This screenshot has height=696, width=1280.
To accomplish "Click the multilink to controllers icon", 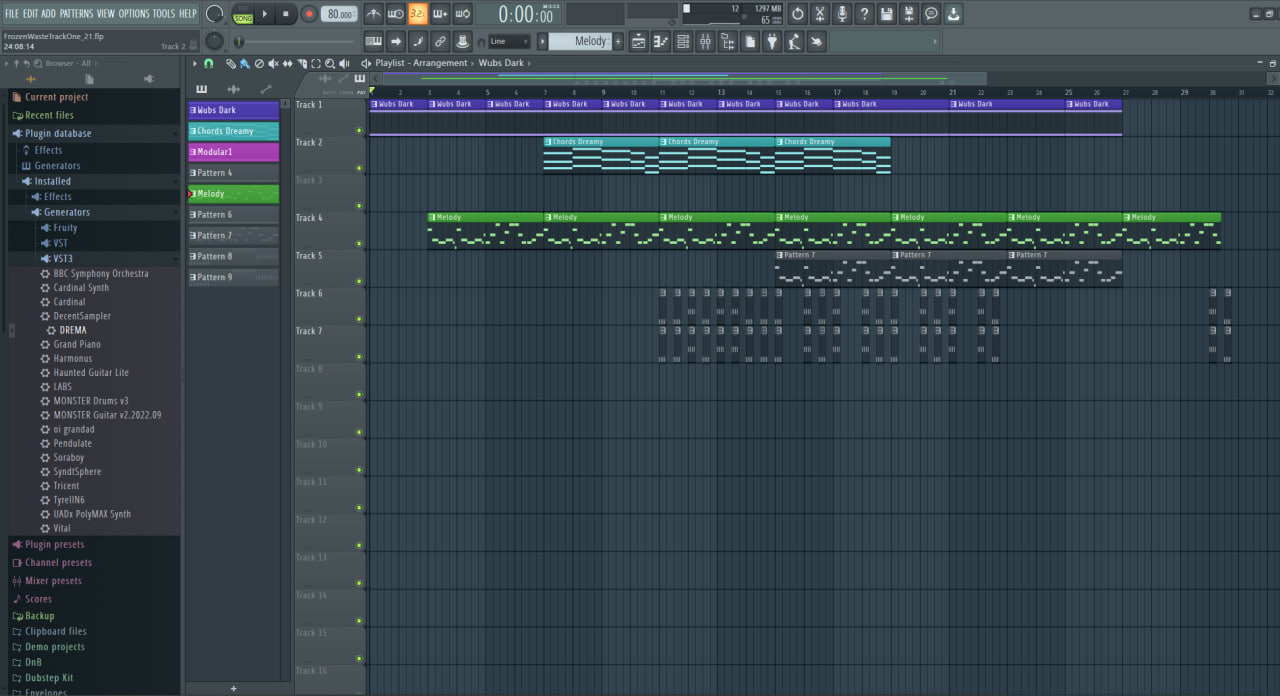I will click(x=462, y=41).
